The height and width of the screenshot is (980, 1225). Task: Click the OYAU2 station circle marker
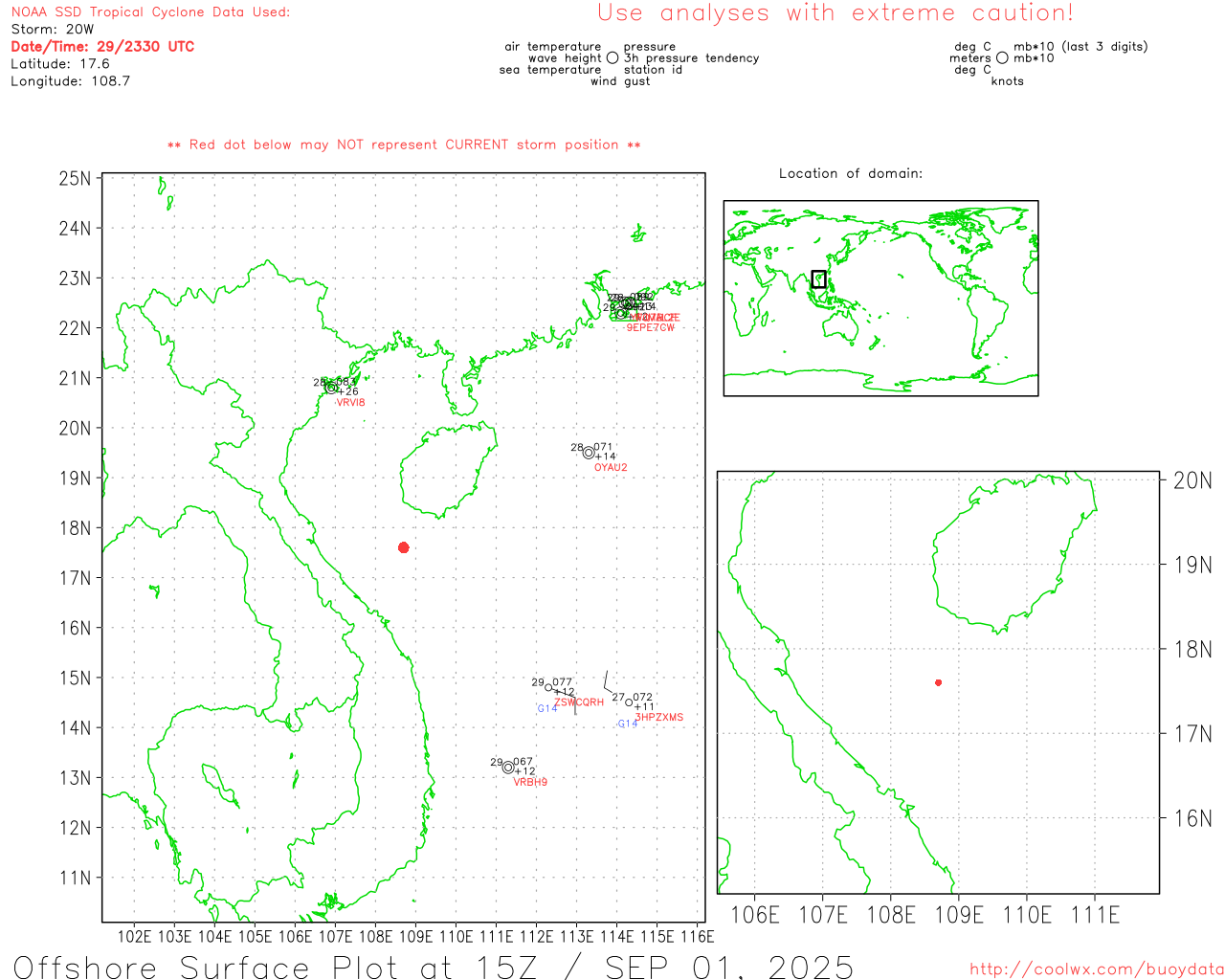[589, 453]
